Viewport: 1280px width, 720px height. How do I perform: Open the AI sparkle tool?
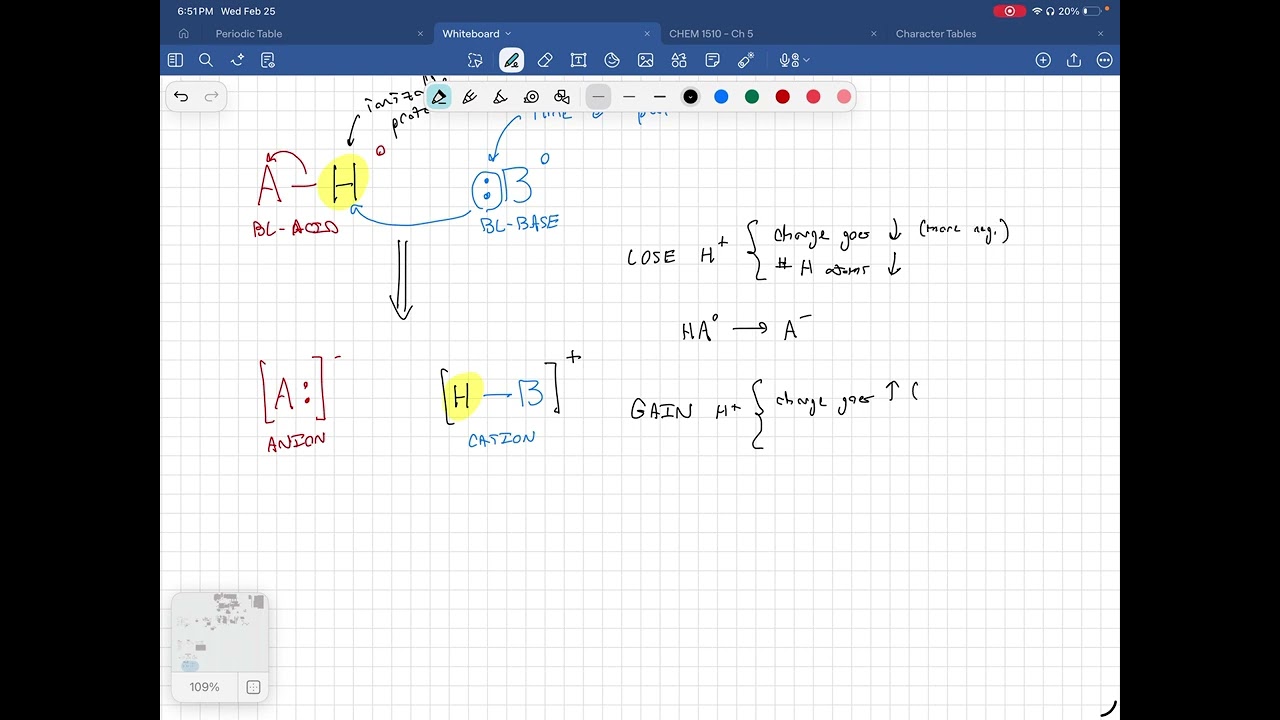point(237,60)
